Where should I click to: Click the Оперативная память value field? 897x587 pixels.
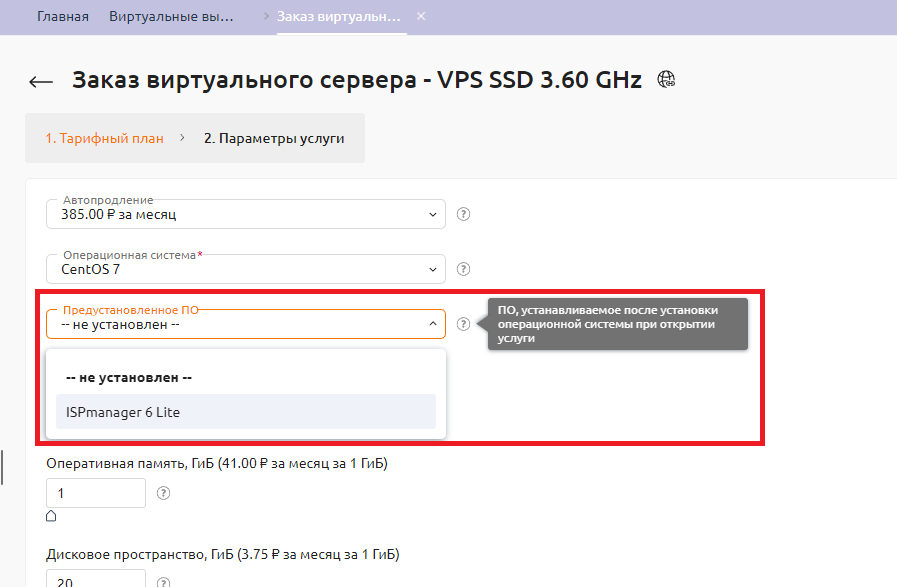coord(96,493)
